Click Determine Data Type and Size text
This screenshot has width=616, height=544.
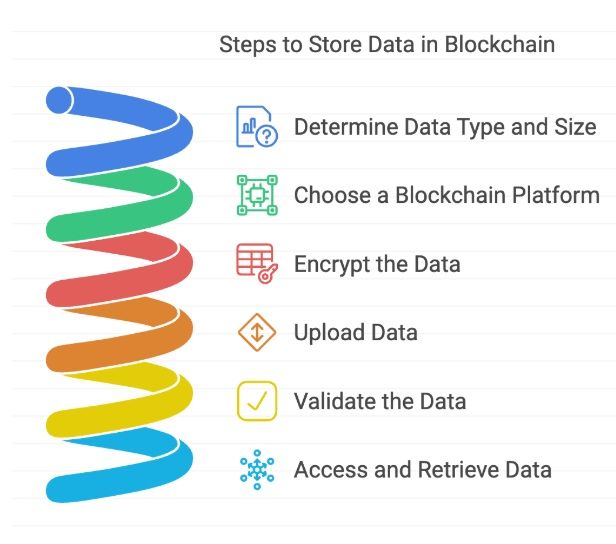[x=445, y=127]
